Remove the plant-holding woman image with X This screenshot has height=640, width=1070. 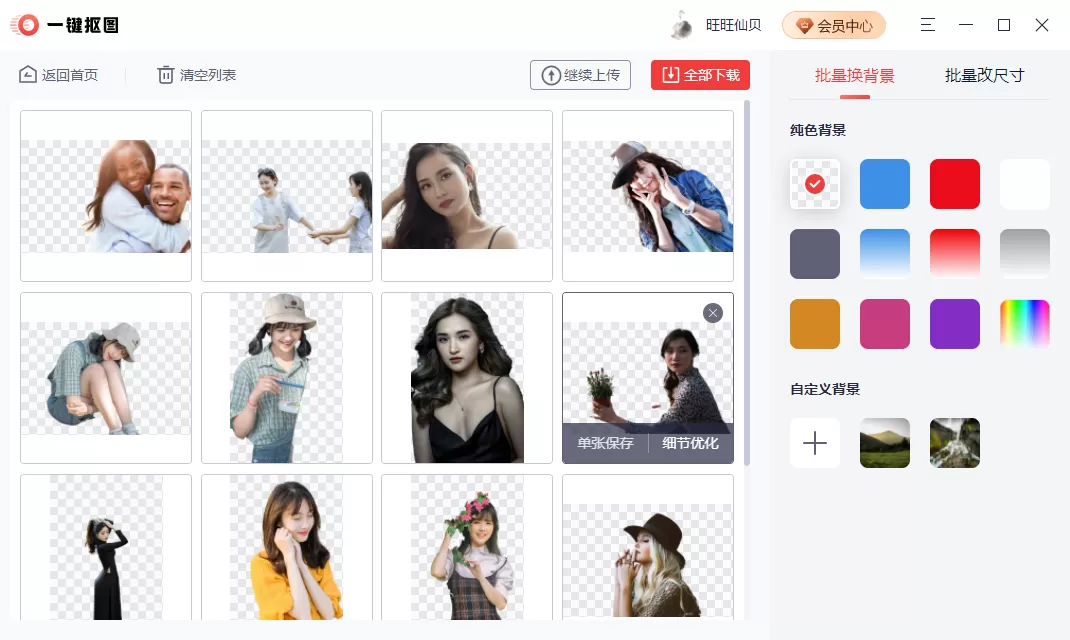click(x=712, y=313)
